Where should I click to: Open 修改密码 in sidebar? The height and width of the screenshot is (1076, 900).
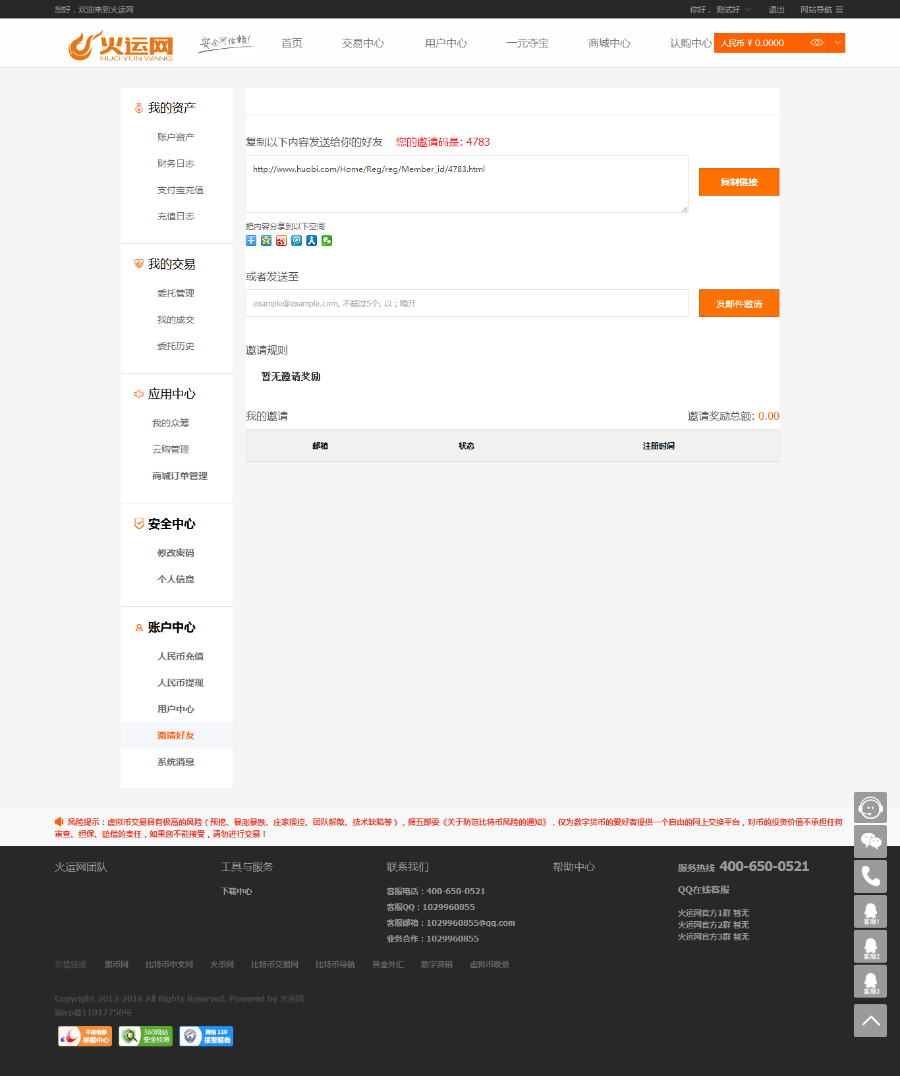[176, 552]
